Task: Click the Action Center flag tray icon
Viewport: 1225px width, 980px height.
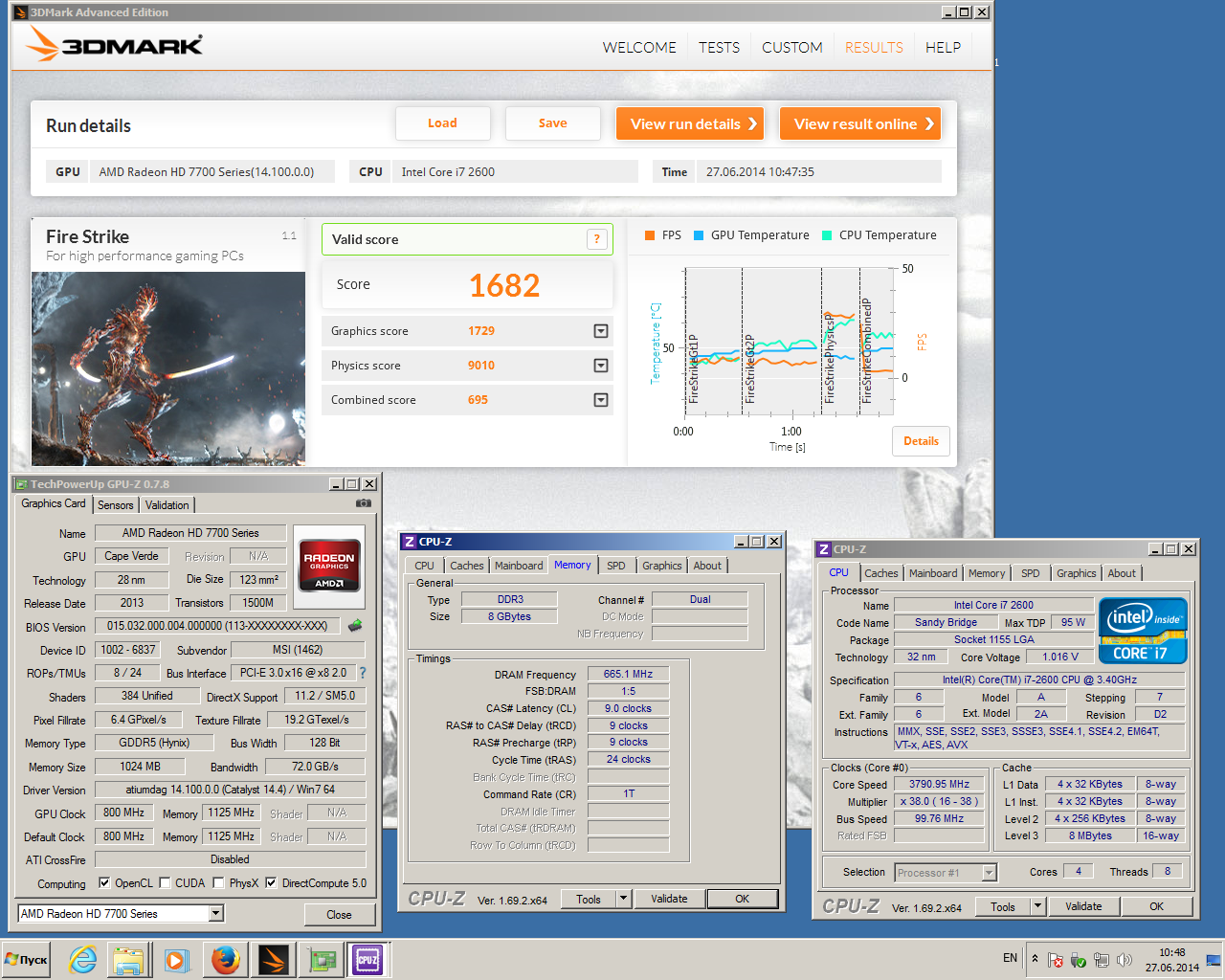Action: (x=1056, y=960)
